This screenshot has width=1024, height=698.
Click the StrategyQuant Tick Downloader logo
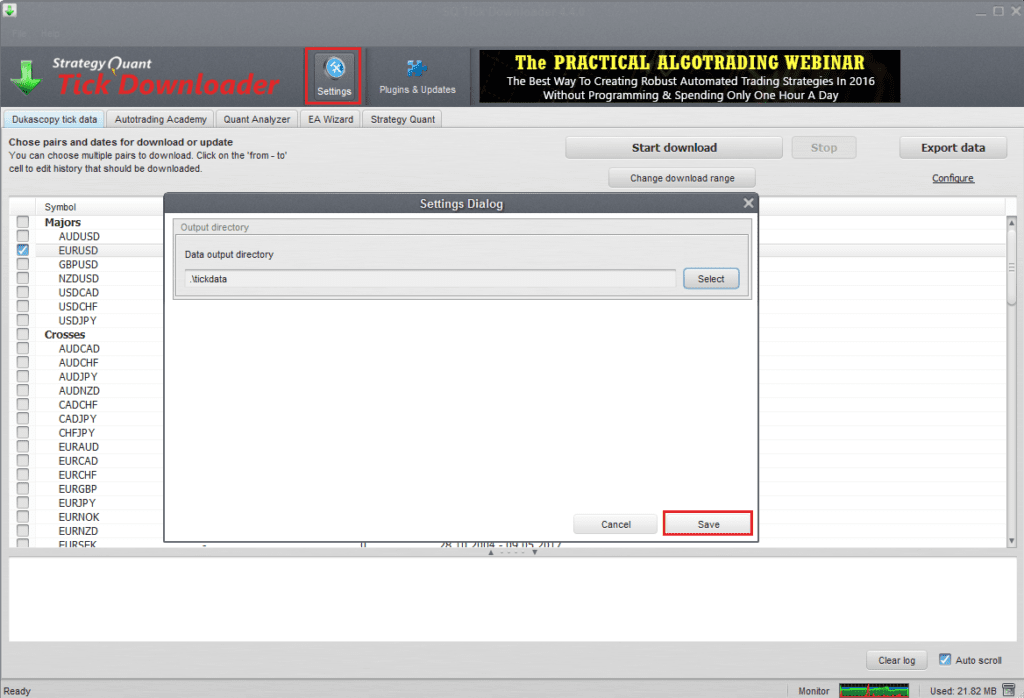coord(147,77)
